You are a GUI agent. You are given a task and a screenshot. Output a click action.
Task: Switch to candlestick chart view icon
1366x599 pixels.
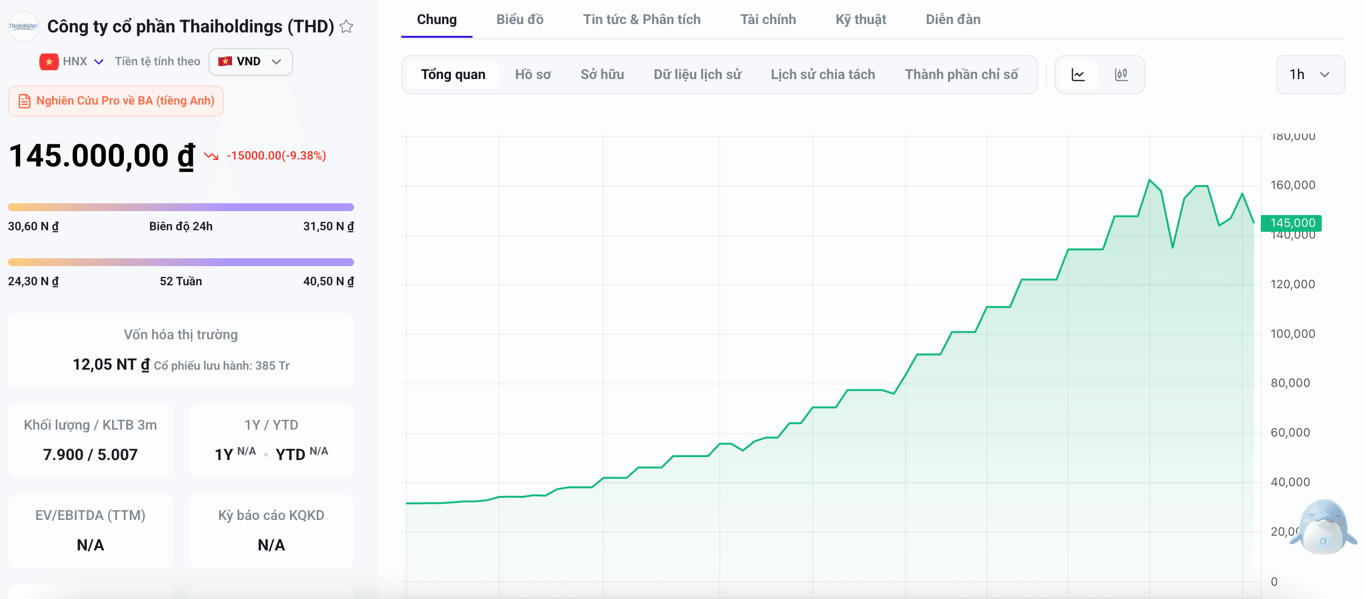point(1121,75)
